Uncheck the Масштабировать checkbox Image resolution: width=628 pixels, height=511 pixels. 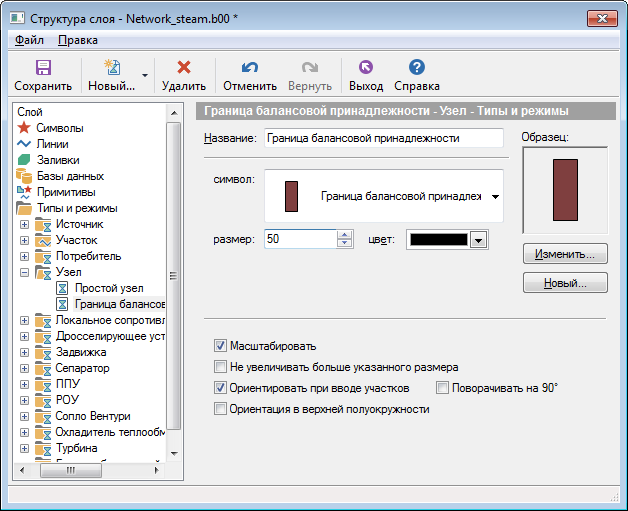tap(221, 346)
